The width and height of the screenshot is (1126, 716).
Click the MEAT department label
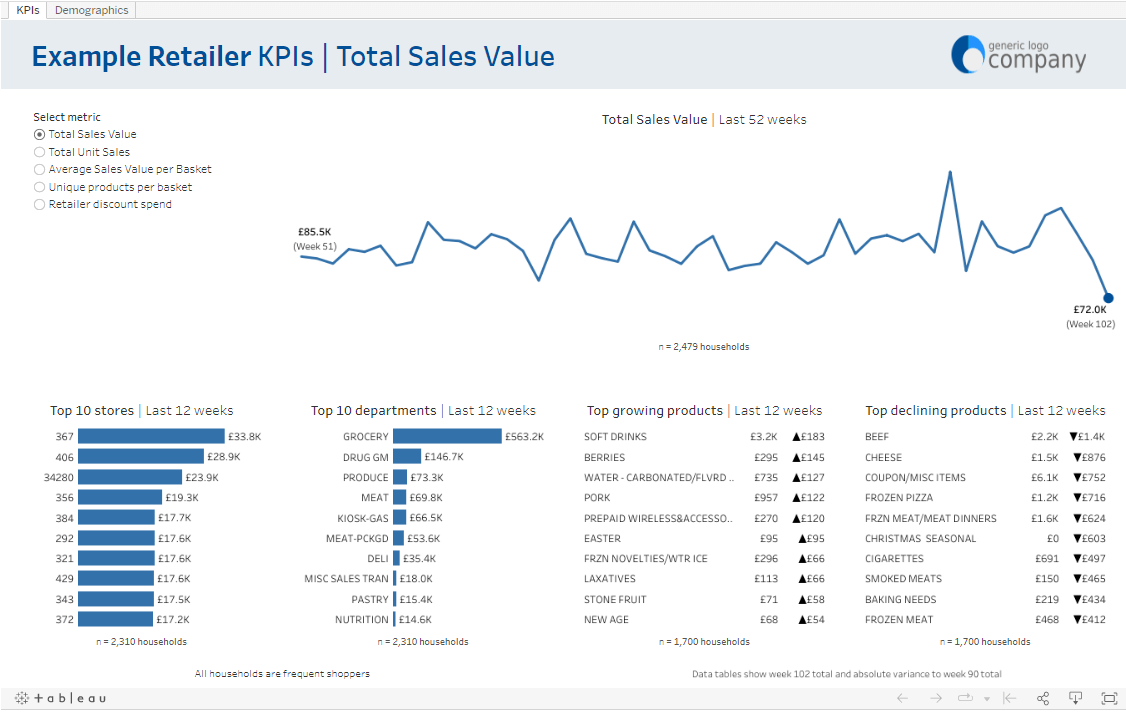click(375, 498)
